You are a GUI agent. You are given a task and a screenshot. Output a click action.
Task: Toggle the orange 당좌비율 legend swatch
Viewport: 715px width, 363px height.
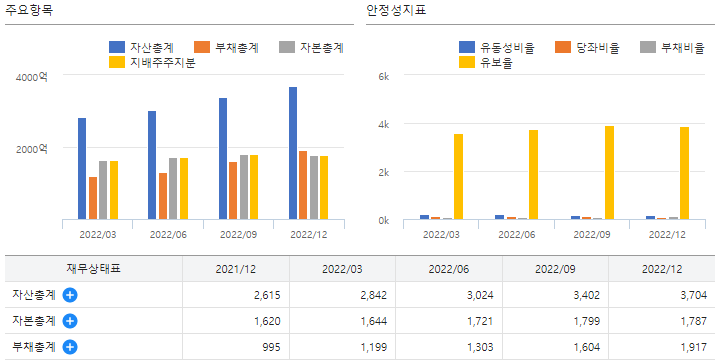click(x=563, y=47)
